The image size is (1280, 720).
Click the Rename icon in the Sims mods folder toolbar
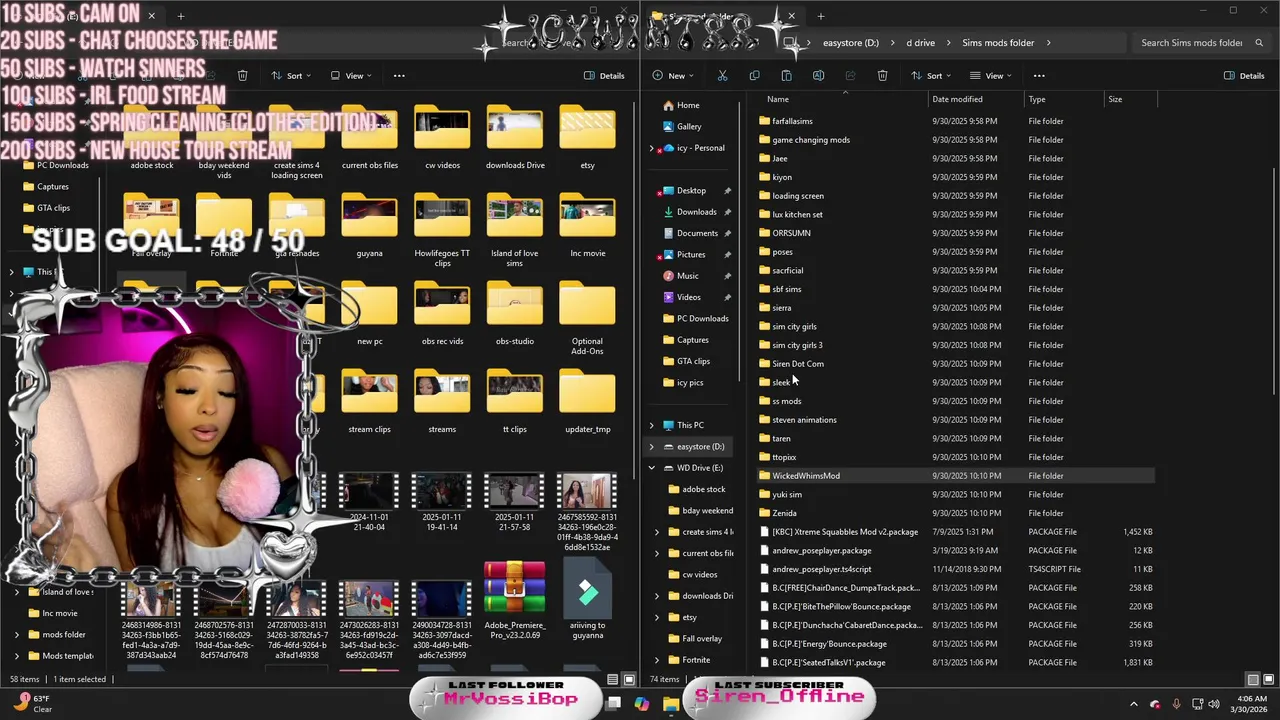(x=818, y=76)
